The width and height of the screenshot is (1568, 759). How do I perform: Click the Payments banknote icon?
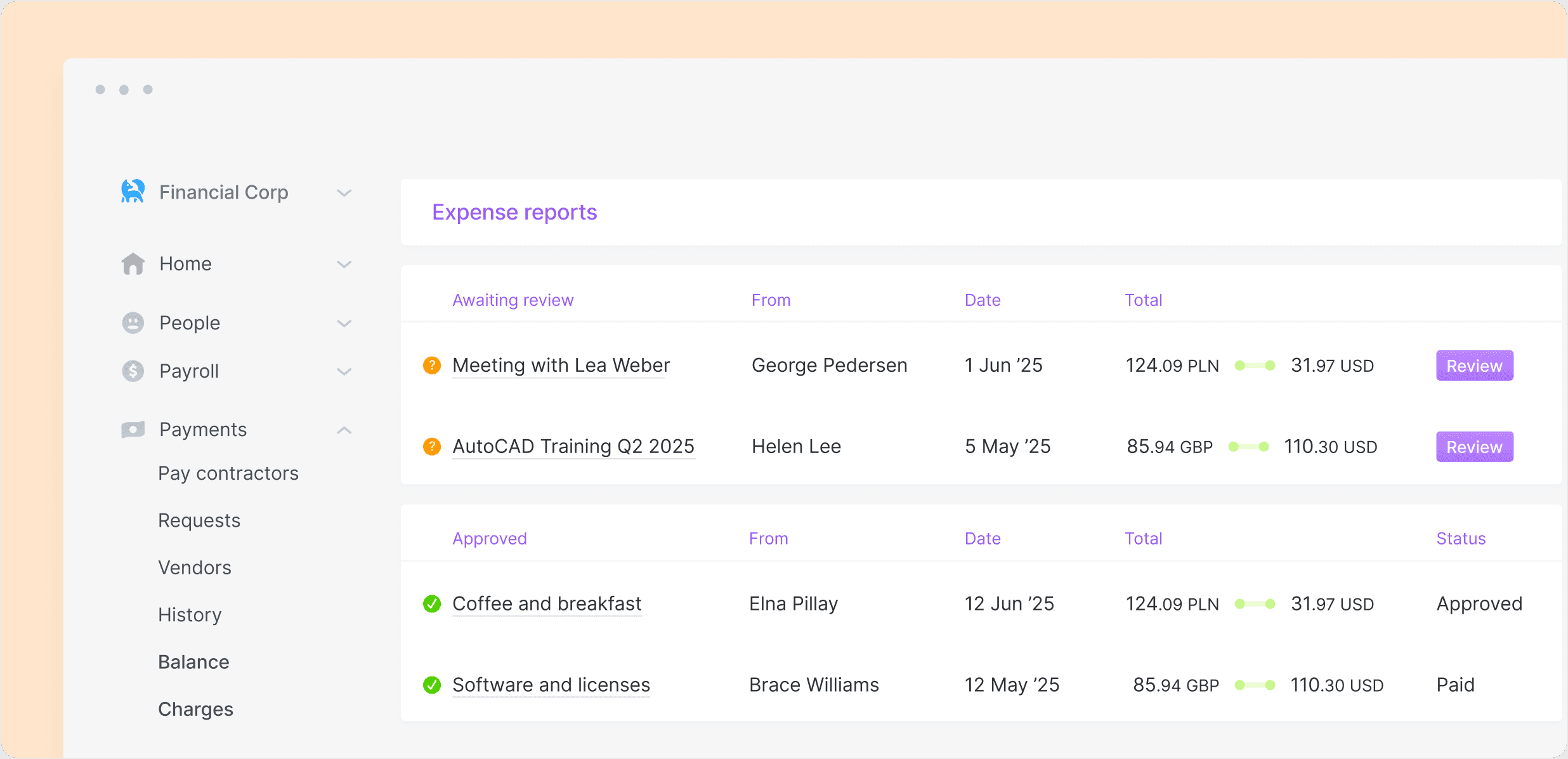[x=133, y=430]
